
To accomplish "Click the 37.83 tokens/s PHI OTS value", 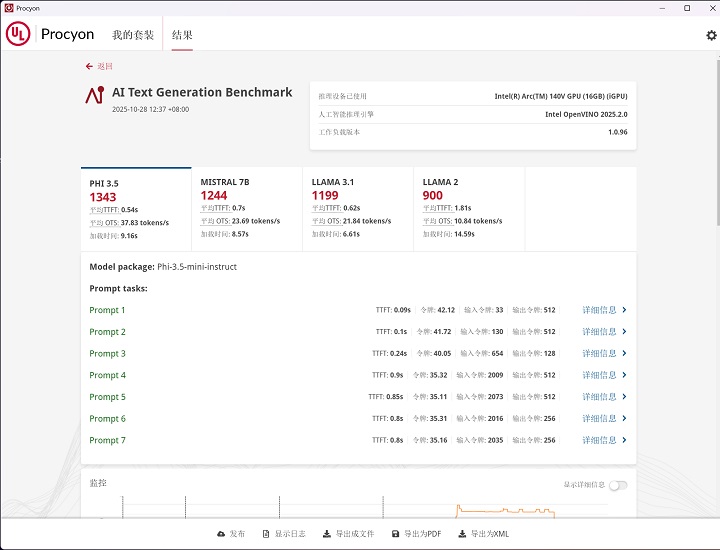I will point(145,223).
